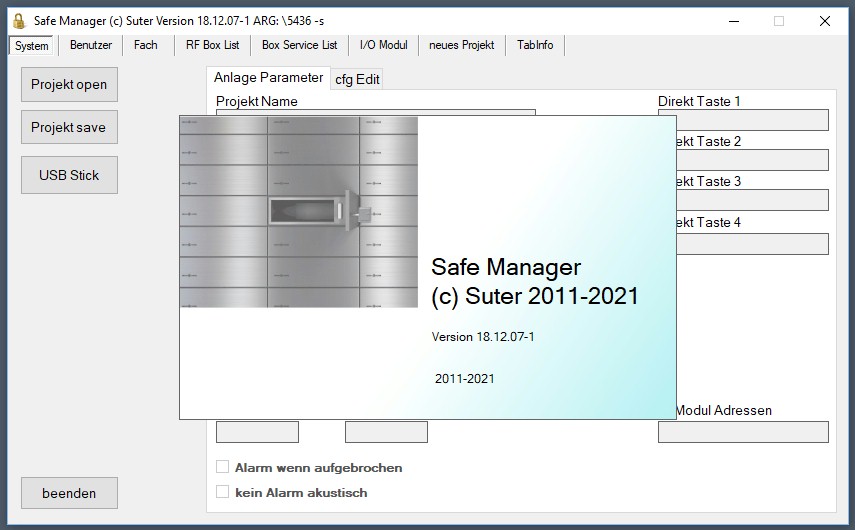The width and height of the screenshot is (855, 530).
Task: Open the I/O Modul tab
Action: click(x=383, y=45)
